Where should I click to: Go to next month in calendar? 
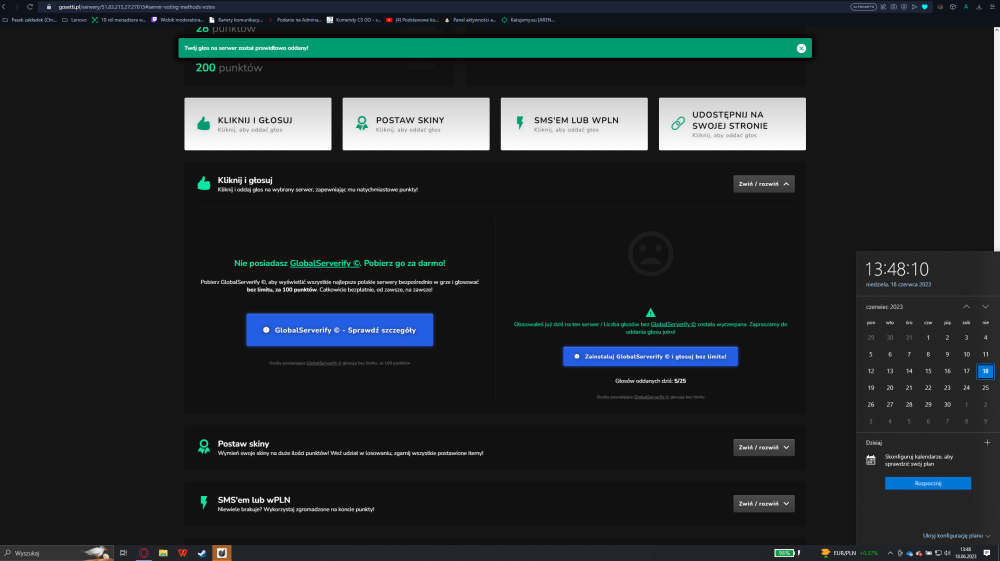pyautogui.click(x=985, y=307)
